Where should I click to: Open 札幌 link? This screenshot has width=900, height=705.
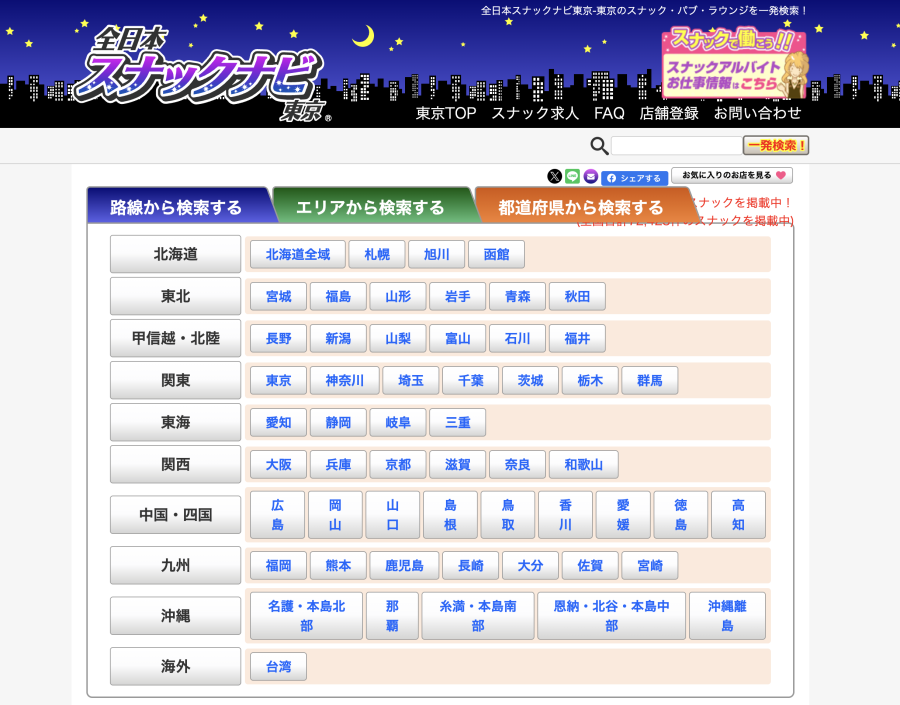pyautogui.click(x=377, y=254)
